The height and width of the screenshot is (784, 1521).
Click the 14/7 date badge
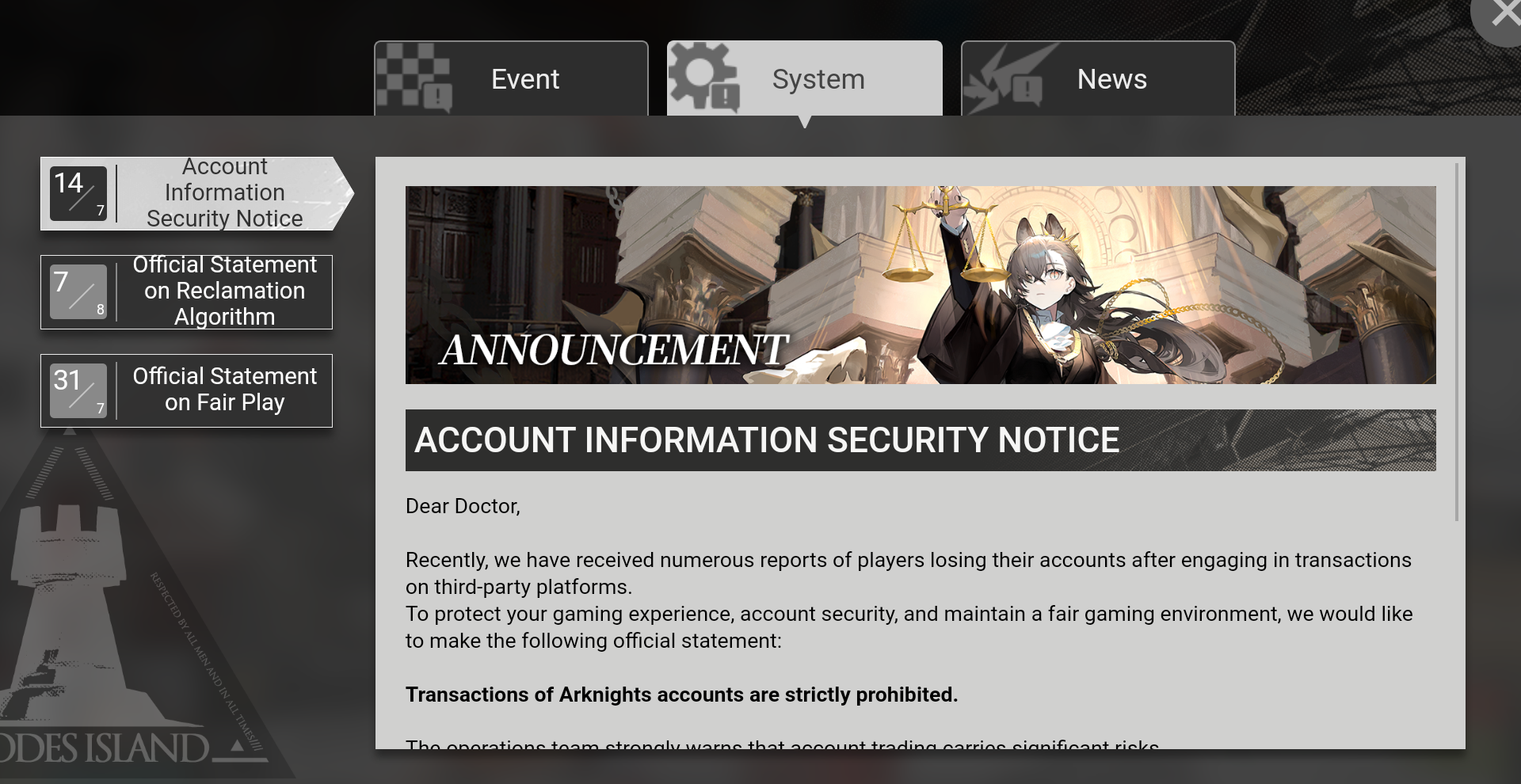pos(78,193)
